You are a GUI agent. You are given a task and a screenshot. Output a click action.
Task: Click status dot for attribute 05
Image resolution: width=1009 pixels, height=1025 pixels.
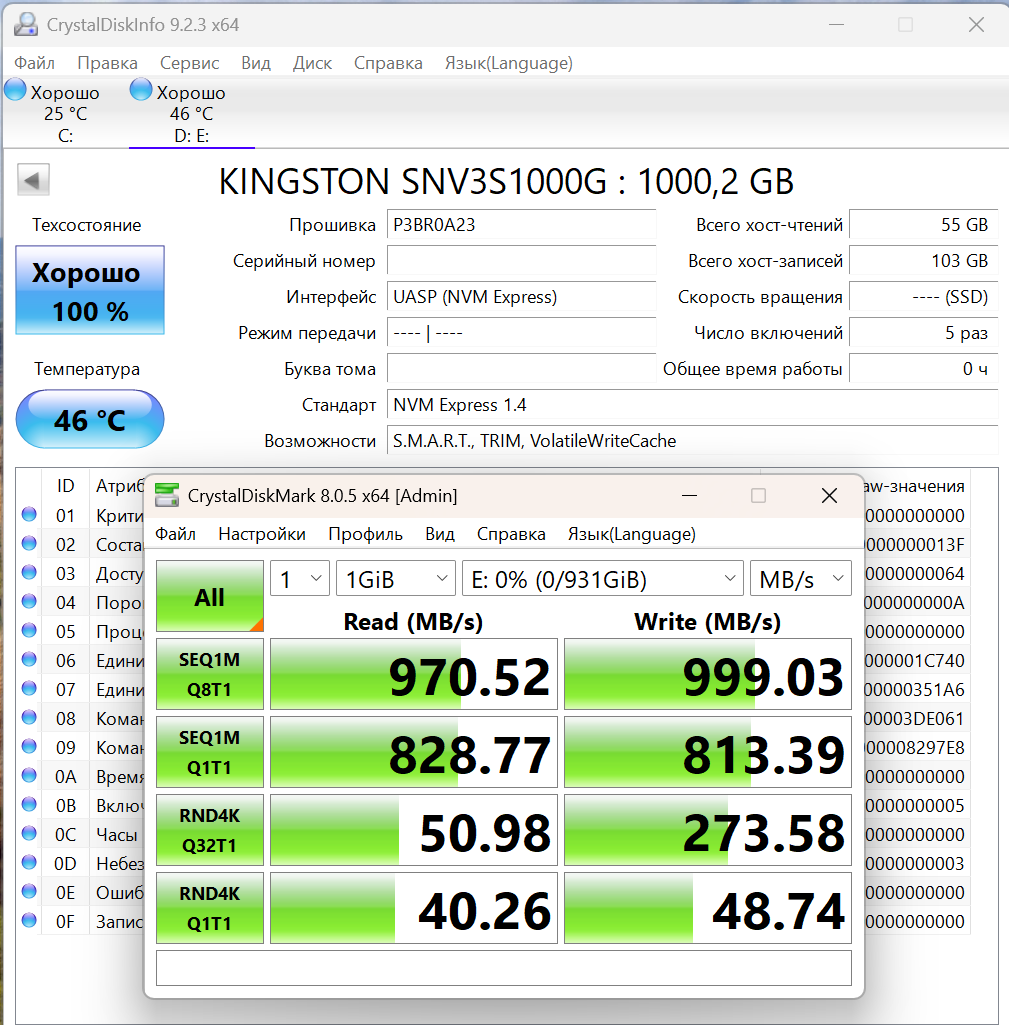(x=29, y=630)
